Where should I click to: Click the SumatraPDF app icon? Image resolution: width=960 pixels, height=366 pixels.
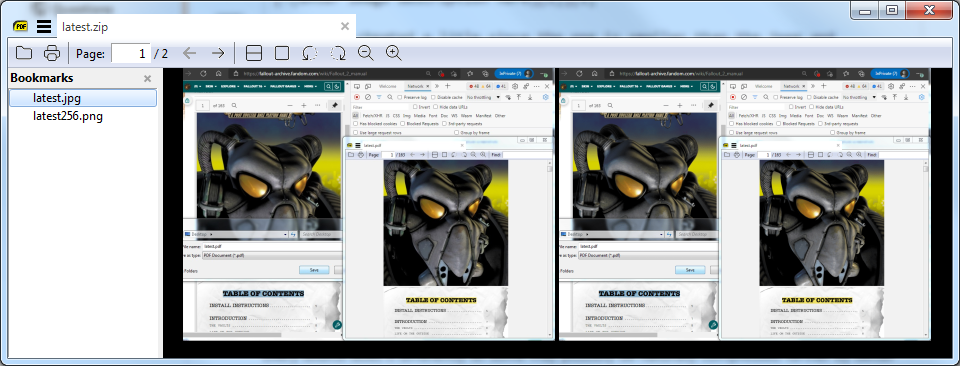[20, 26]
